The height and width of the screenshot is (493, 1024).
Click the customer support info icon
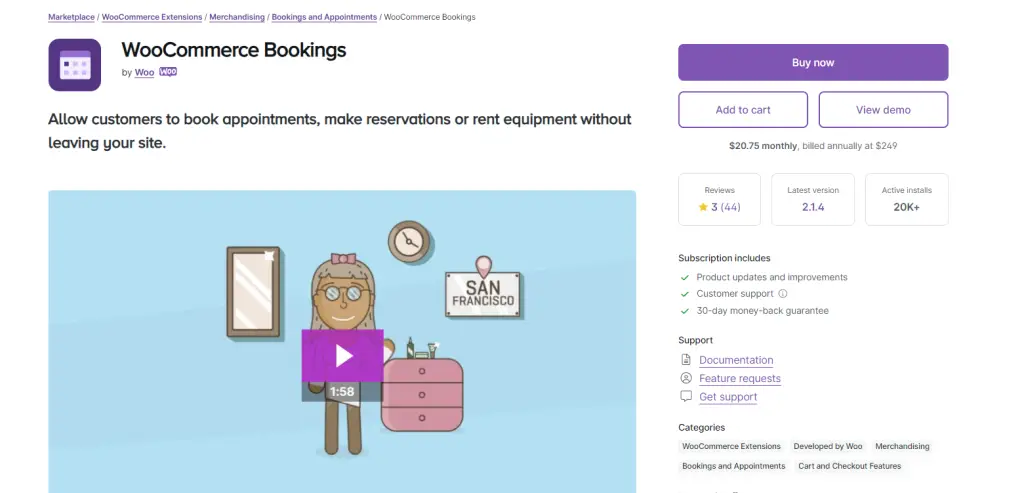pyautogui.click(x=782, y=294)
